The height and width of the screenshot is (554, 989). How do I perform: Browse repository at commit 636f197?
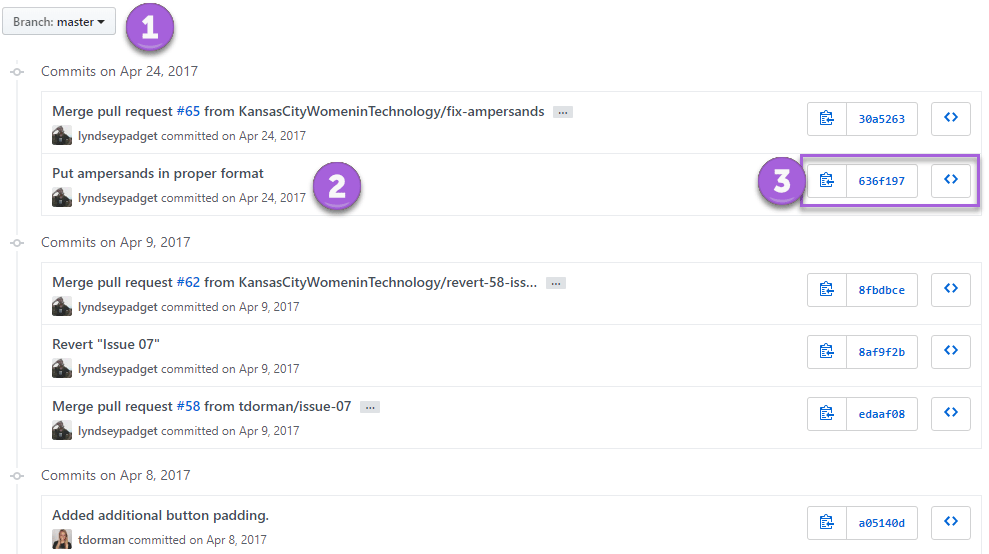(950, 181)
